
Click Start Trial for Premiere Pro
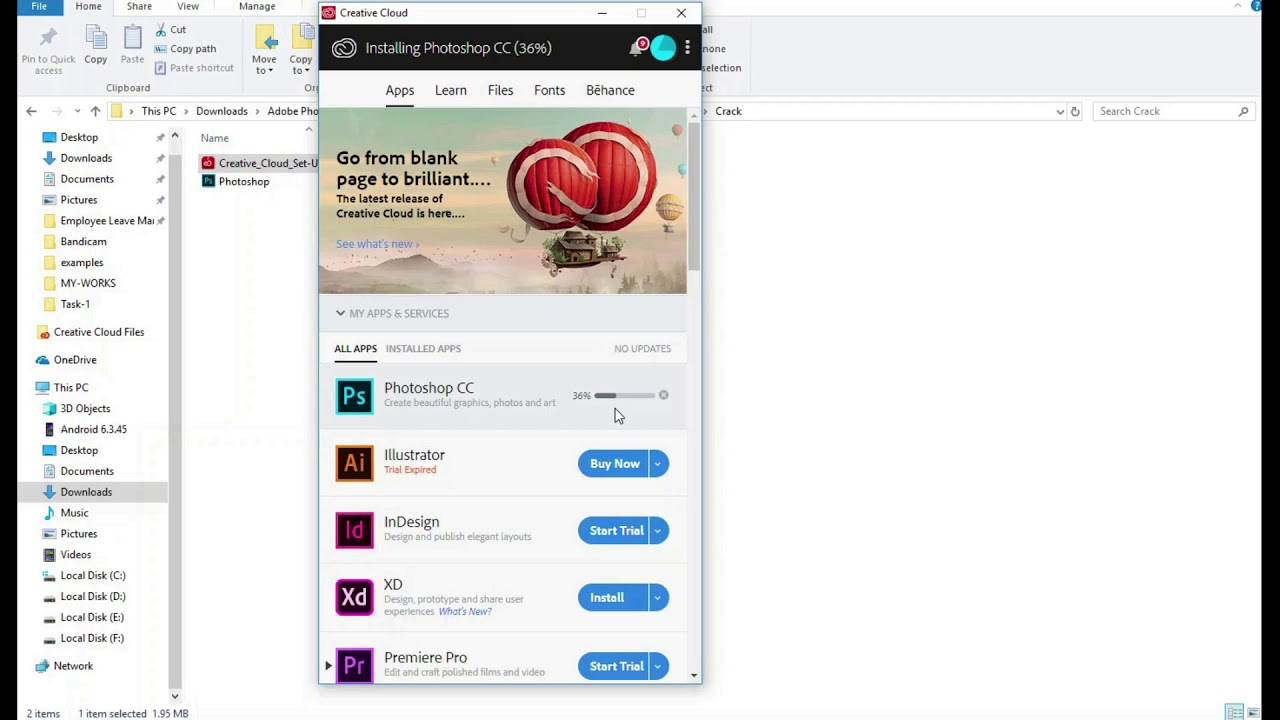tap(614, 666)
